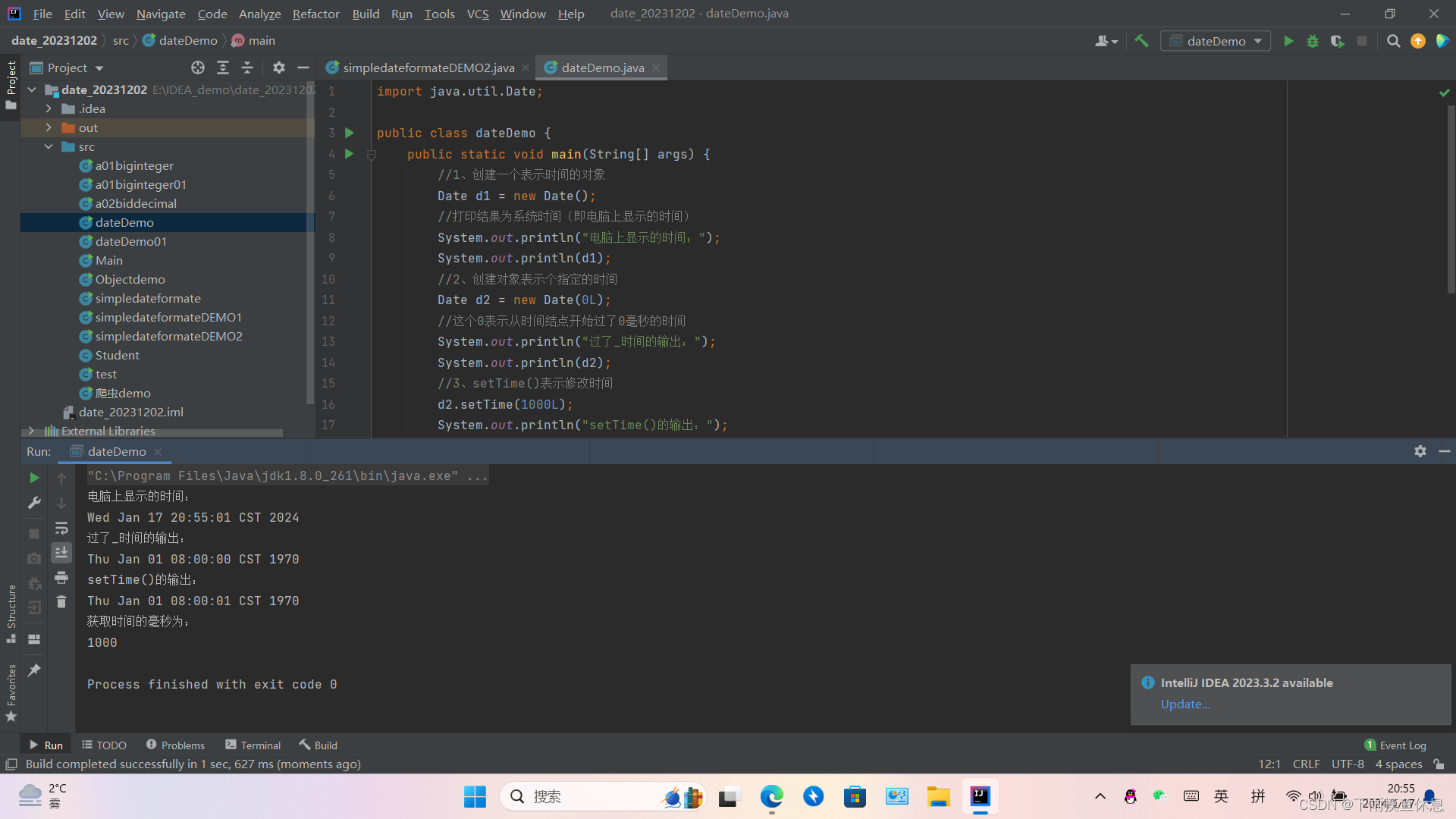
Task: Expand All icon in Project panel
Action: click(223, 67)
